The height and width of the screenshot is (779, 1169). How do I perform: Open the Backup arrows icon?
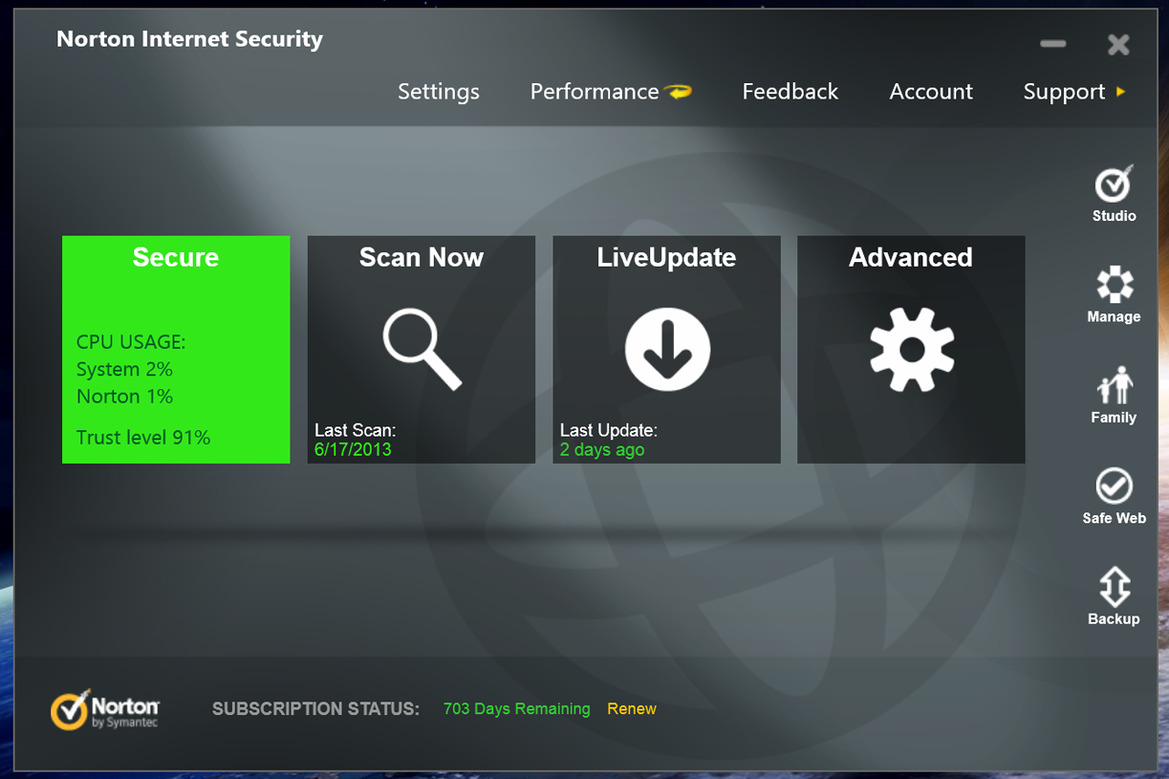(x=1115, y=587)
